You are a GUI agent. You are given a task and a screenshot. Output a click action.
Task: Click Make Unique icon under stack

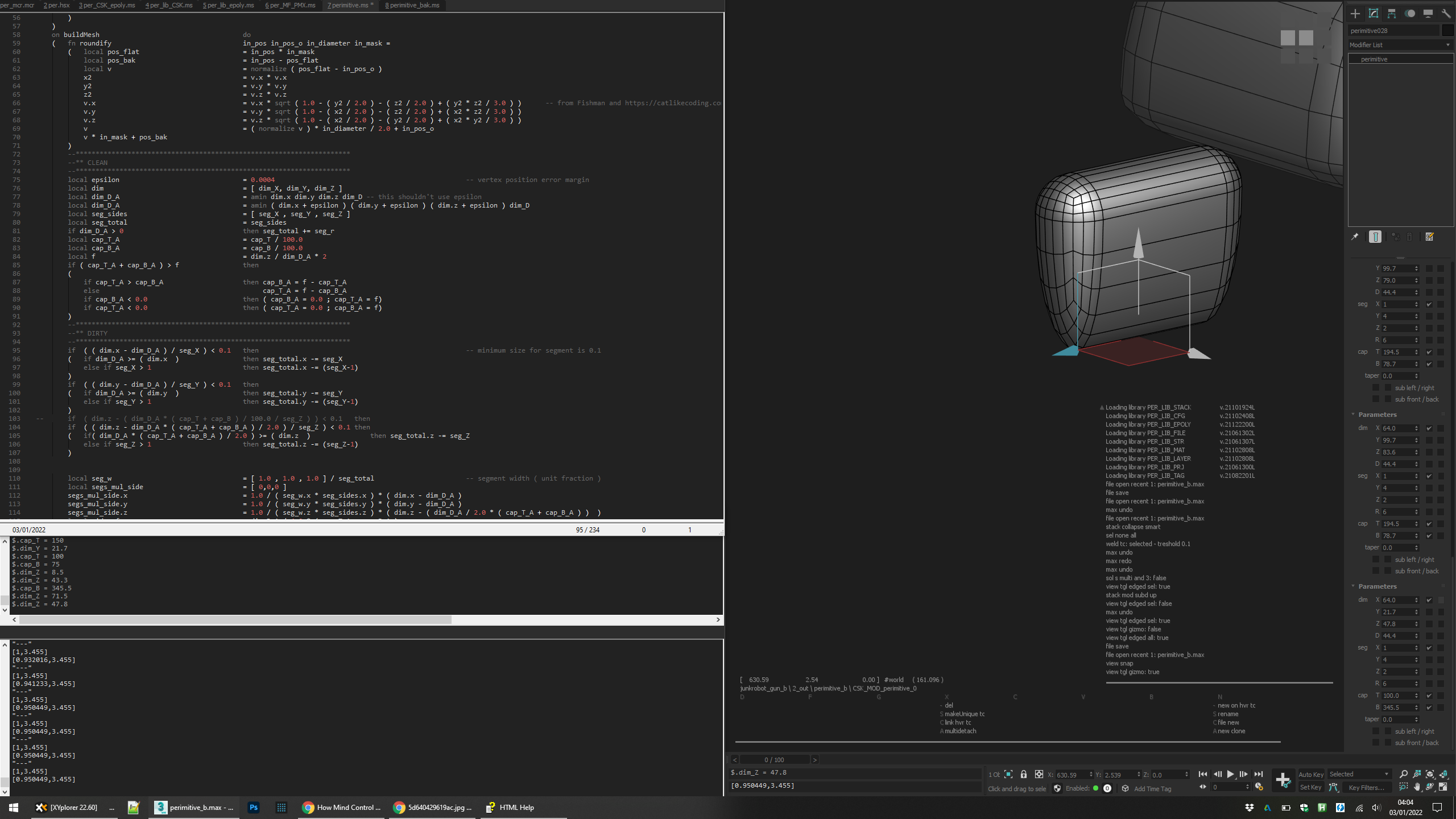point(1396,237)
